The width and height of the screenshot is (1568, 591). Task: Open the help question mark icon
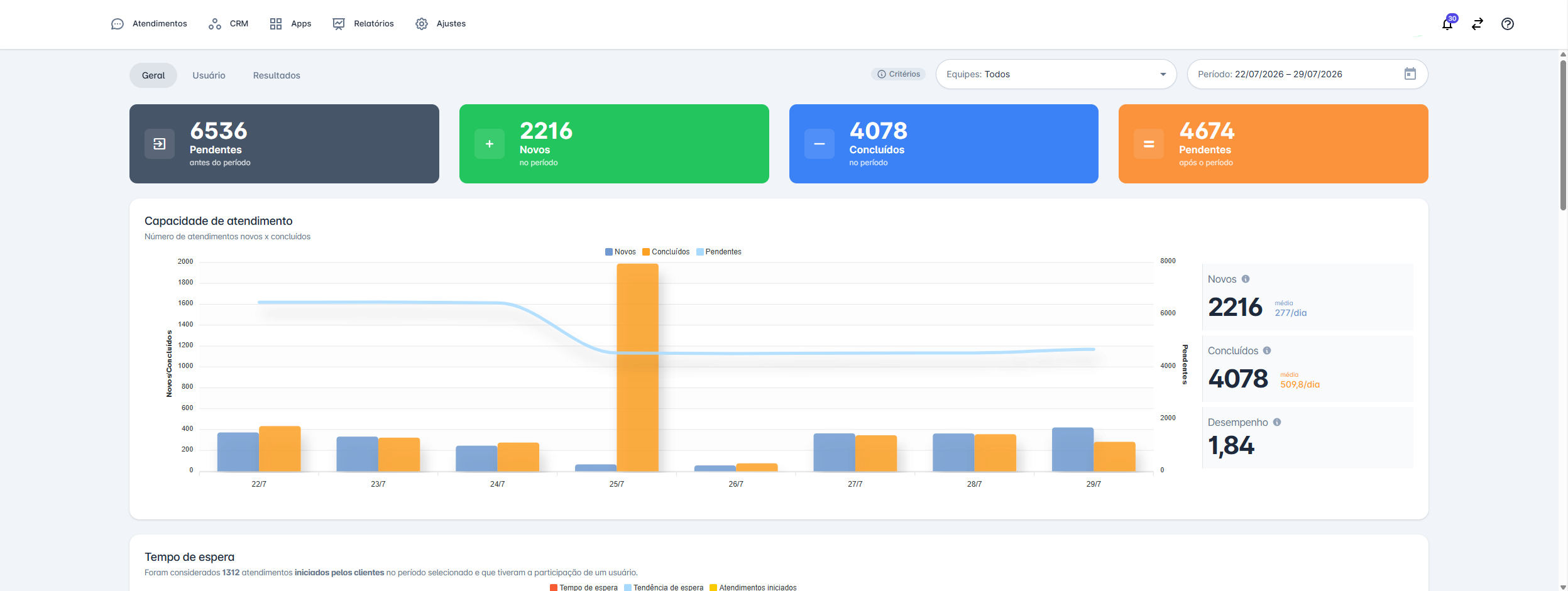tap(1508, 24)
